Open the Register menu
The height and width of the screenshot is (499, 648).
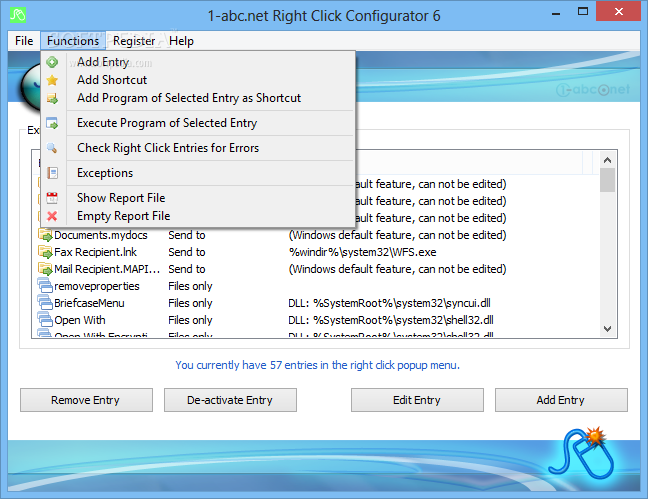(x=134, y=41)
